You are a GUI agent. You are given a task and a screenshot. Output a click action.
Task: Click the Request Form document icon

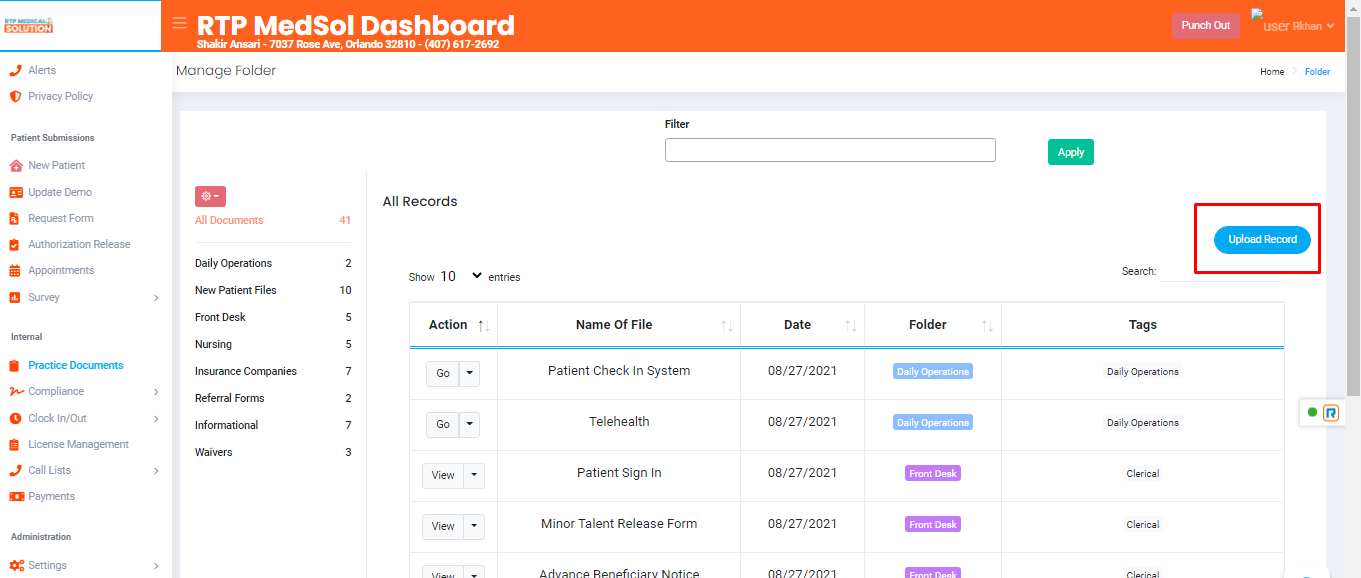tap(15, 218)
